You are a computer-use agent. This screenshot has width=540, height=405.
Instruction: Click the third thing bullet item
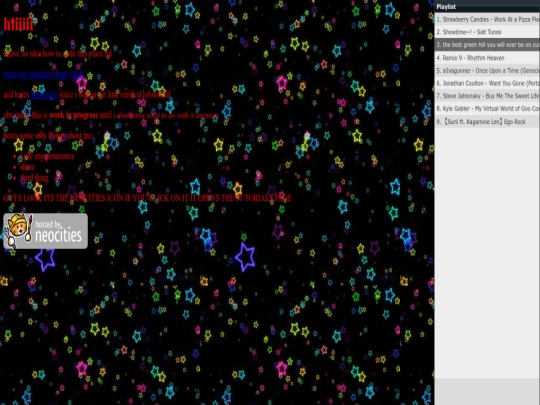(34, 178)
